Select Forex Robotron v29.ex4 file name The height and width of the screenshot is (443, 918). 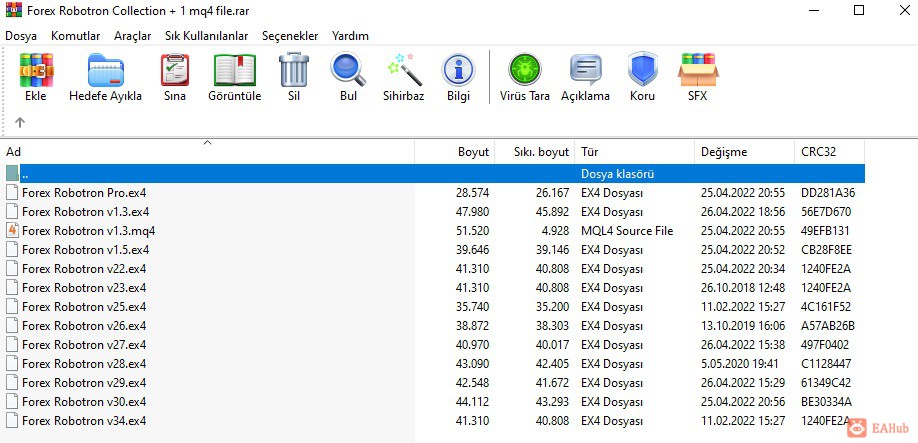pos(84,383)
